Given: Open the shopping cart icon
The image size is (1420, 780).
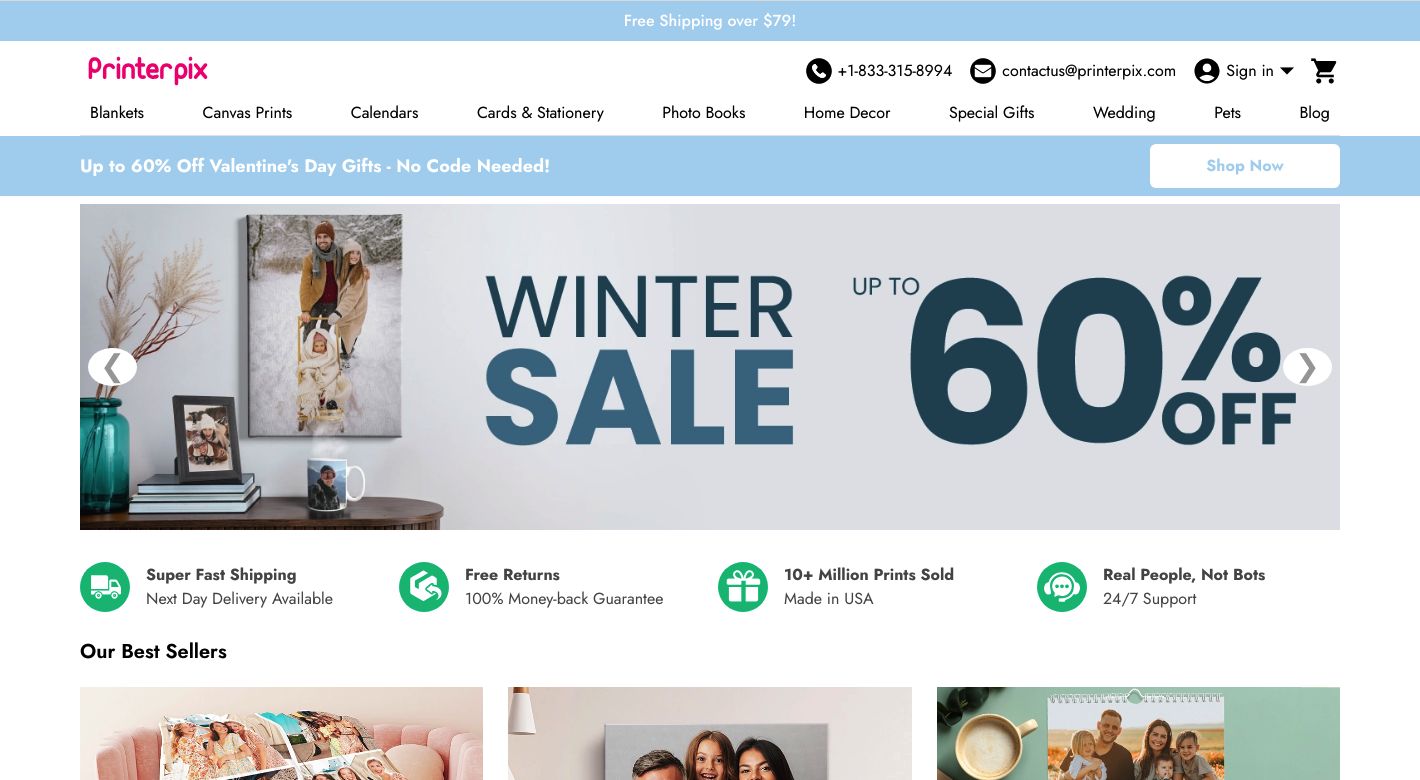Looking at the screenshot, I should pyautogui.click(x=1324, y=71).
